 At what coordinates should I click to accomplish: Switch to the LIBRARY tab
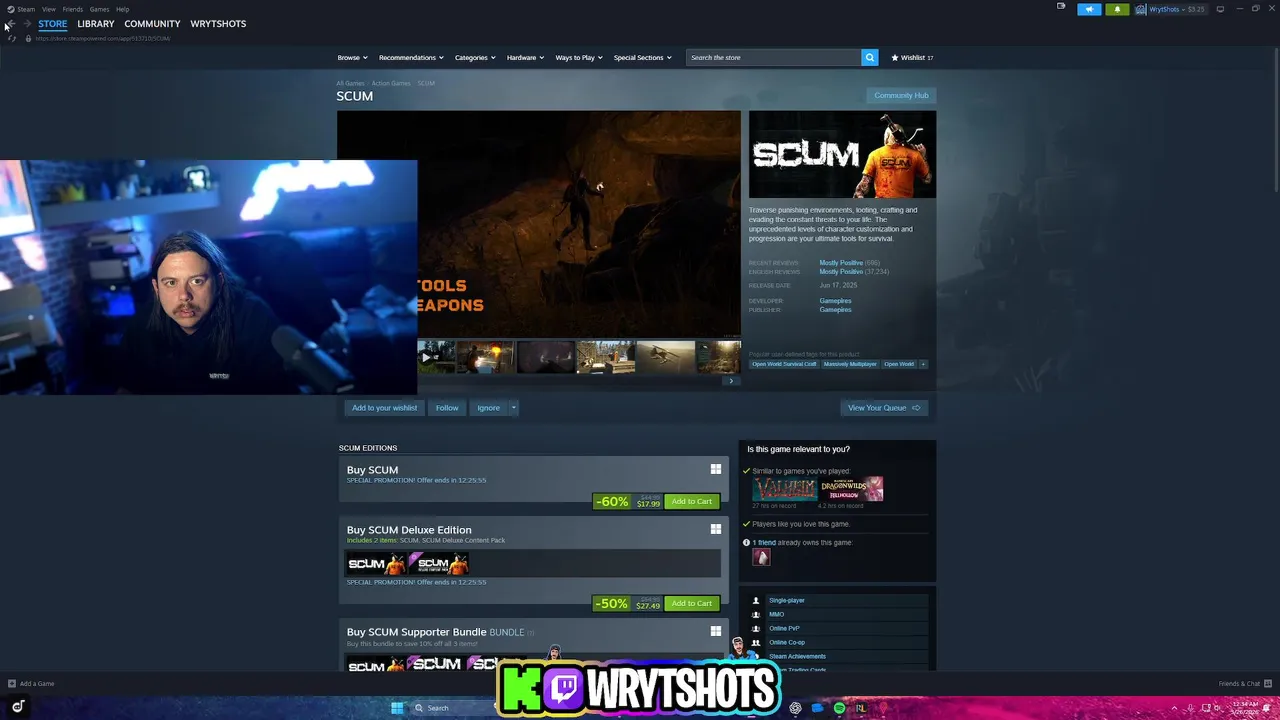pyautogui.click(x=96, y=23)
